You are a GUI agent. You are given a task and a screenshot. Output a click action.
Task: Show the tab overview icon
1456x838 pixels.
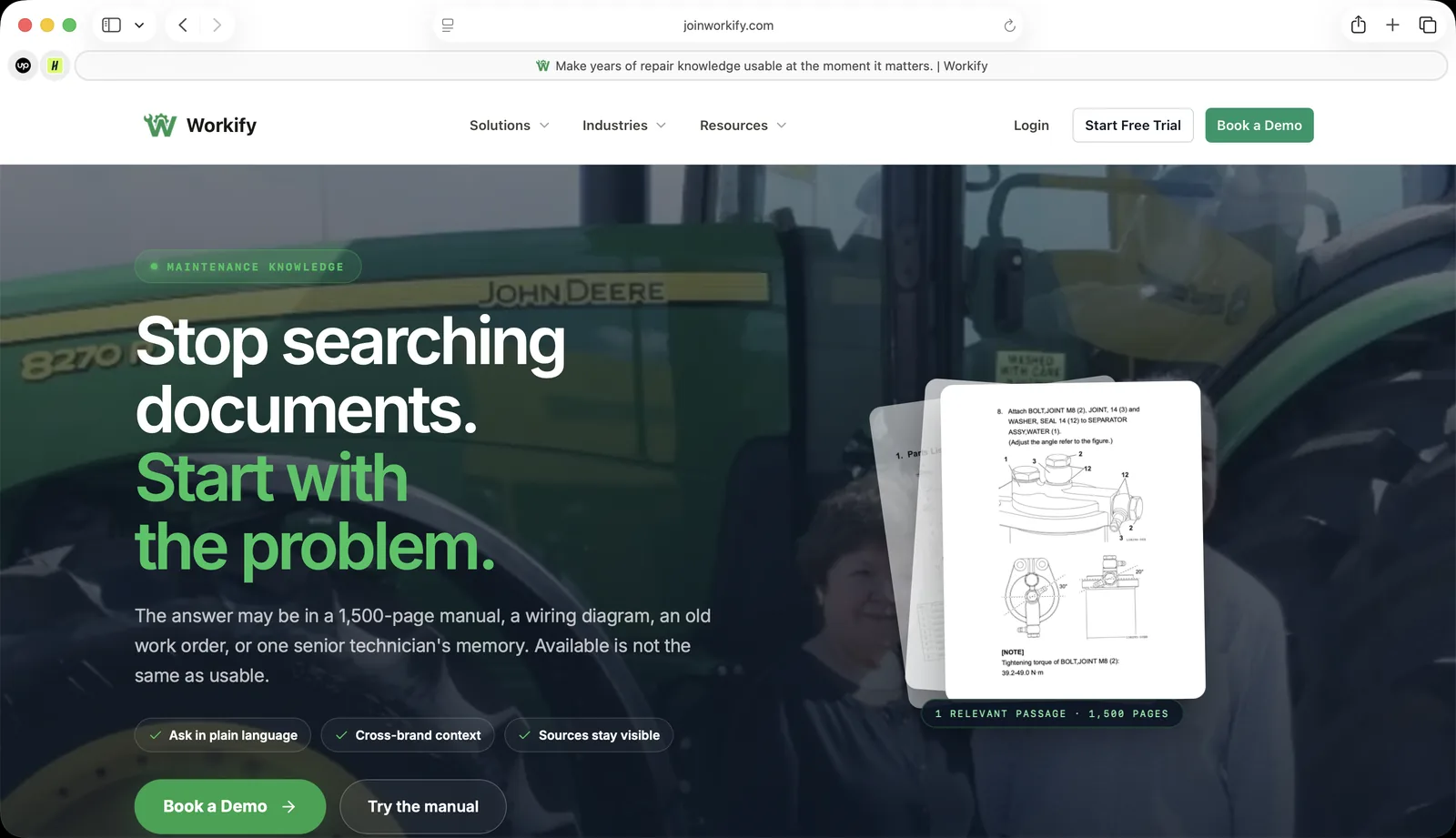pos(1428,25)
